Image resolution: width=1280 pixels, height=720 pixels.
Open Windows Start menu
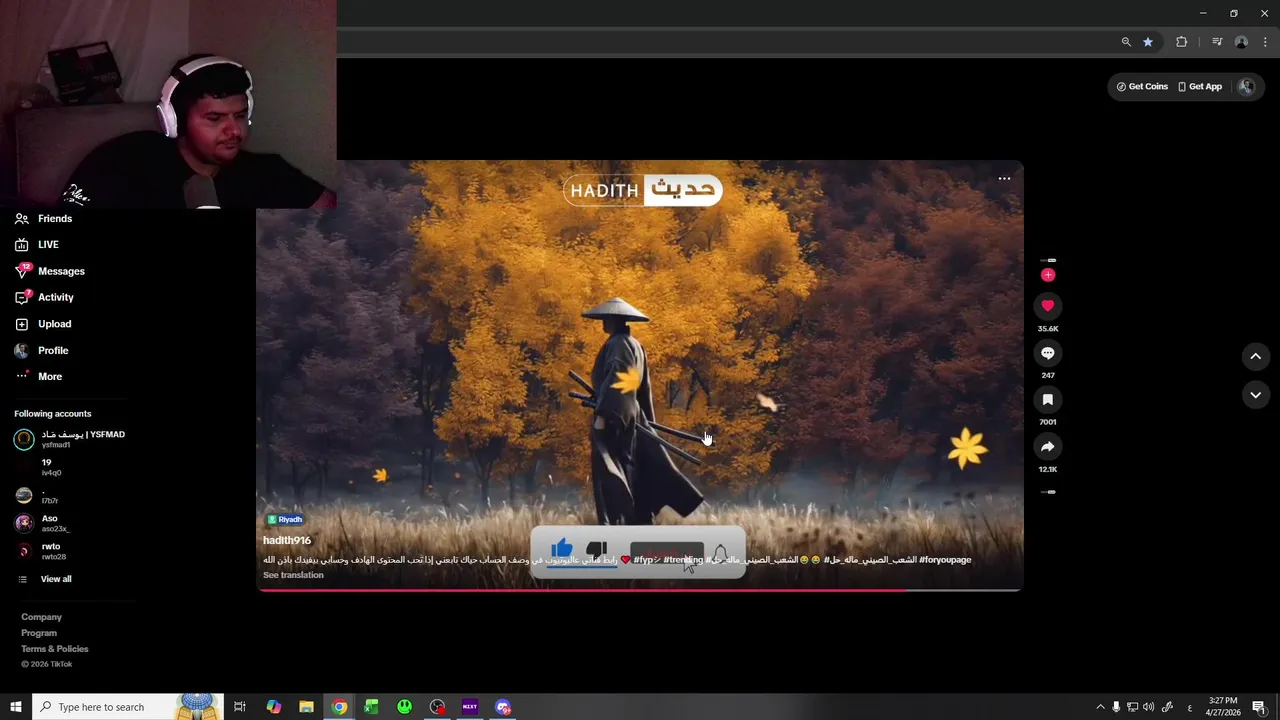click(15, 707)
